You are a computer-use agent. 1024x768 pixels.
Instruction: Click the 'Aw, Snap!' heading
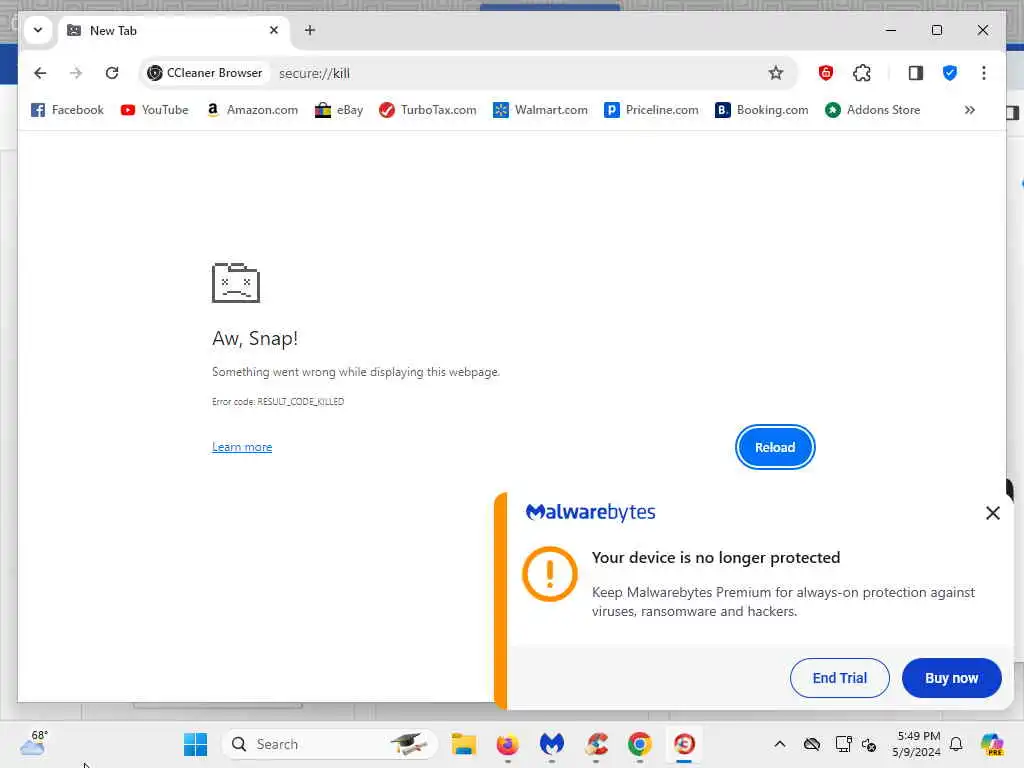(255, 338)
